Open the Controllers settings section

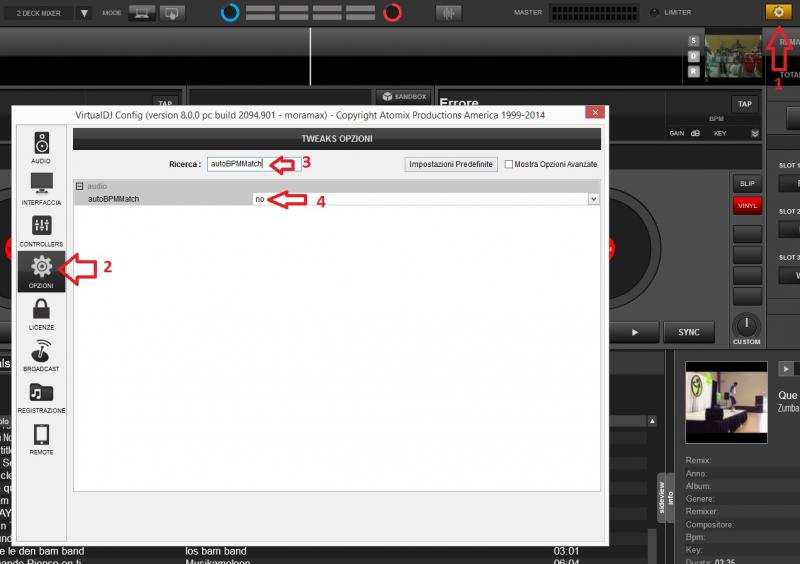point(41,231)
